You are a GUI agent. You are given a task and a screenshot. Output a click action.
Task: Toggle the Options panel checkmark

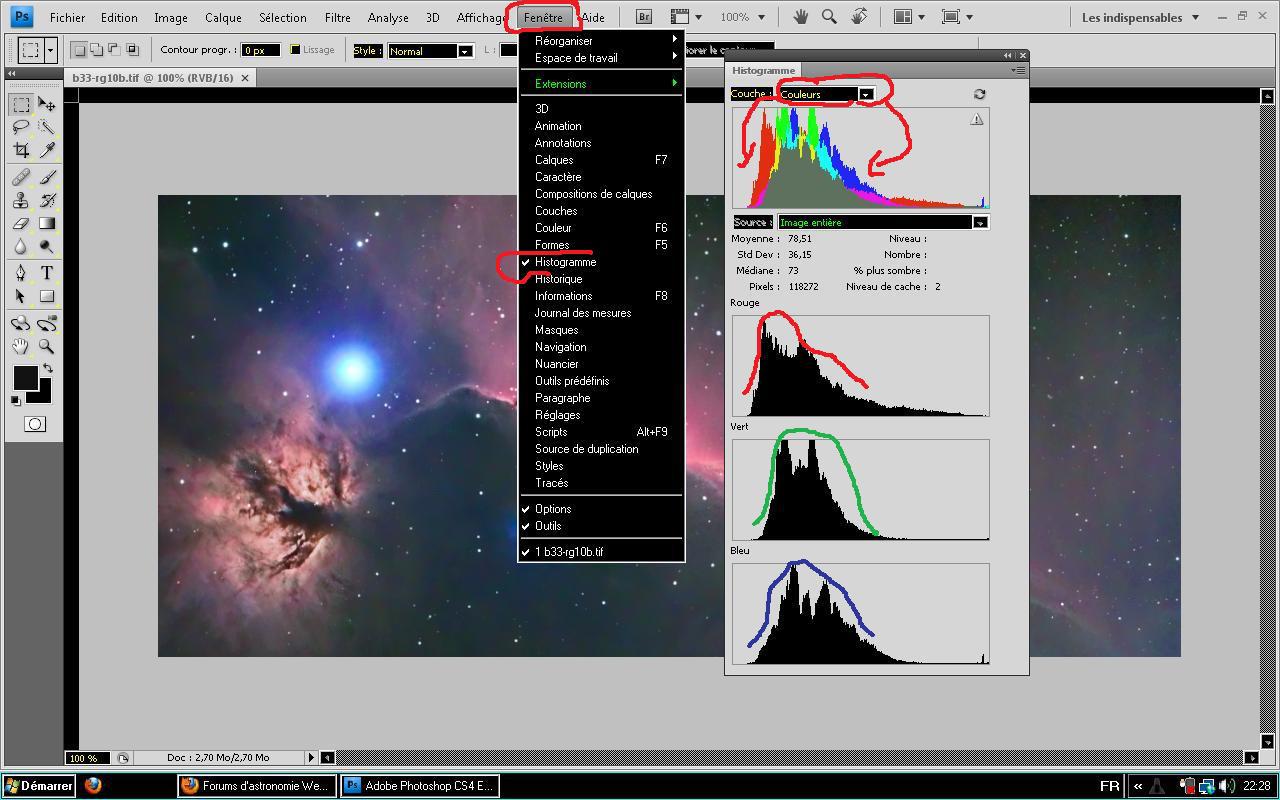click(x=553, y=509)
